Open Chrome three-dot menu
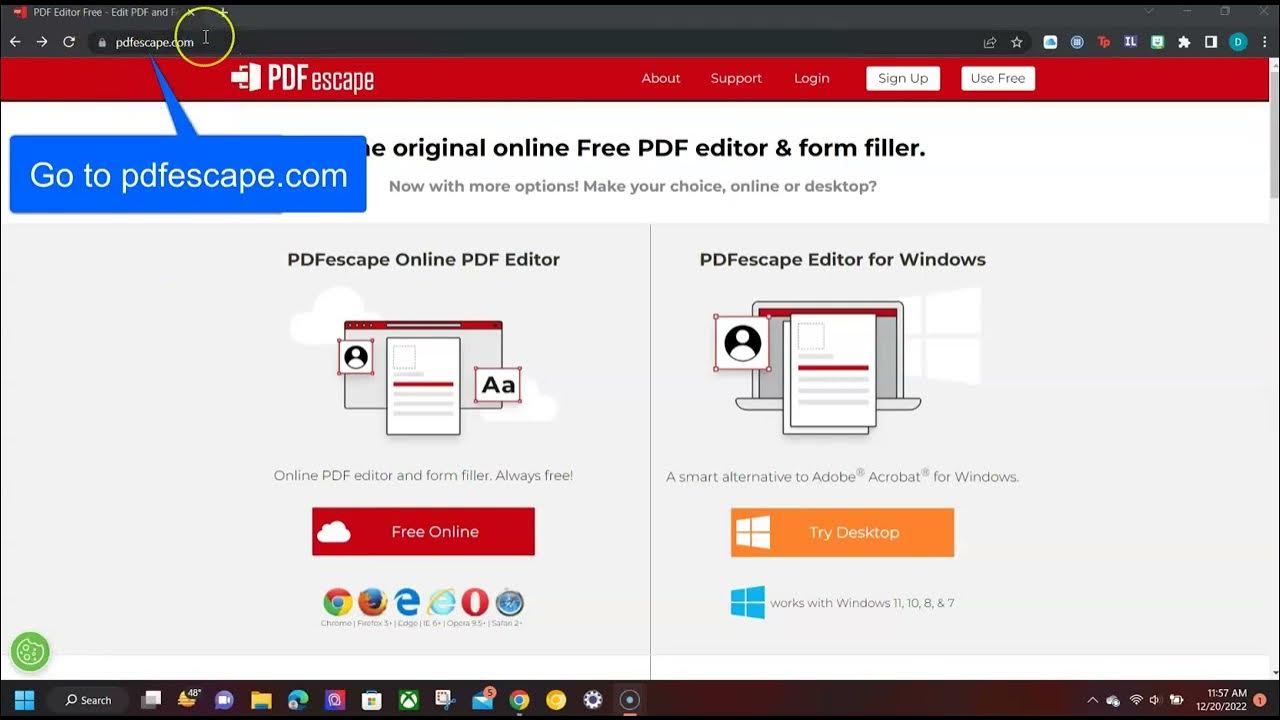Image resolution: width=1280 pixels, height=720 pixels. (1263, 42)
